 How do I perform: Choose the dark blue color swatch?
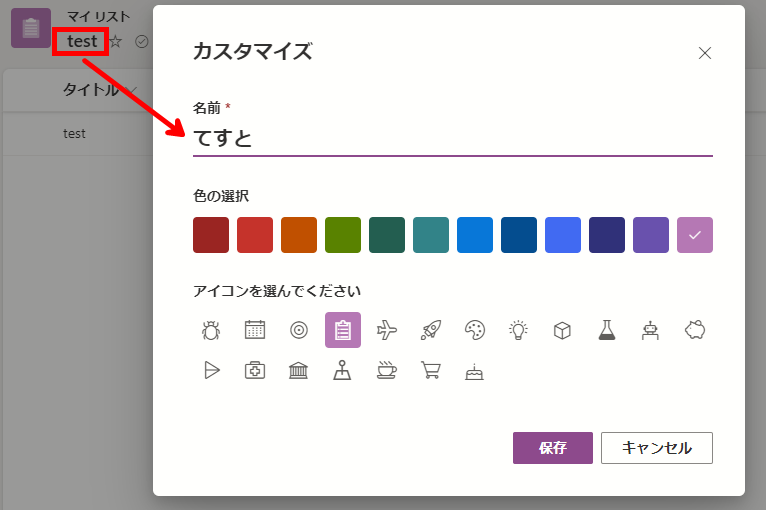pyautogui.click(x=519, y=235)
